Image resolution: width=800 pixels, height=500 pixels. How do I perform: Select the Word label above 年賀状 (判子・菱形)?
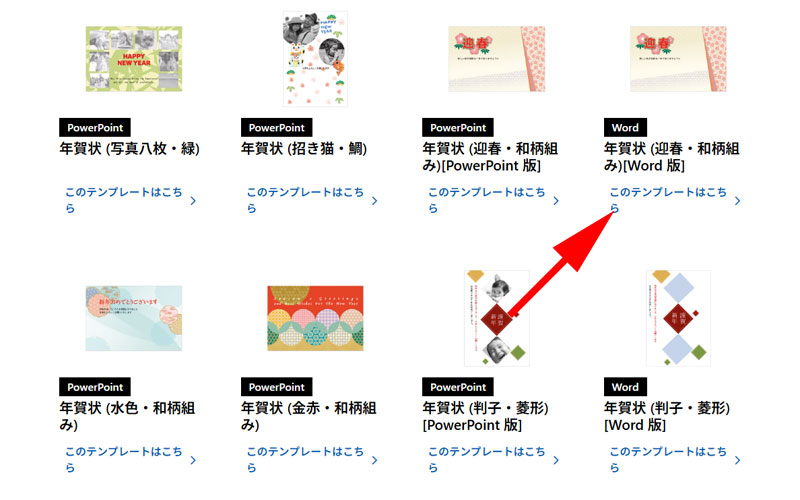[x=625, y=387]
